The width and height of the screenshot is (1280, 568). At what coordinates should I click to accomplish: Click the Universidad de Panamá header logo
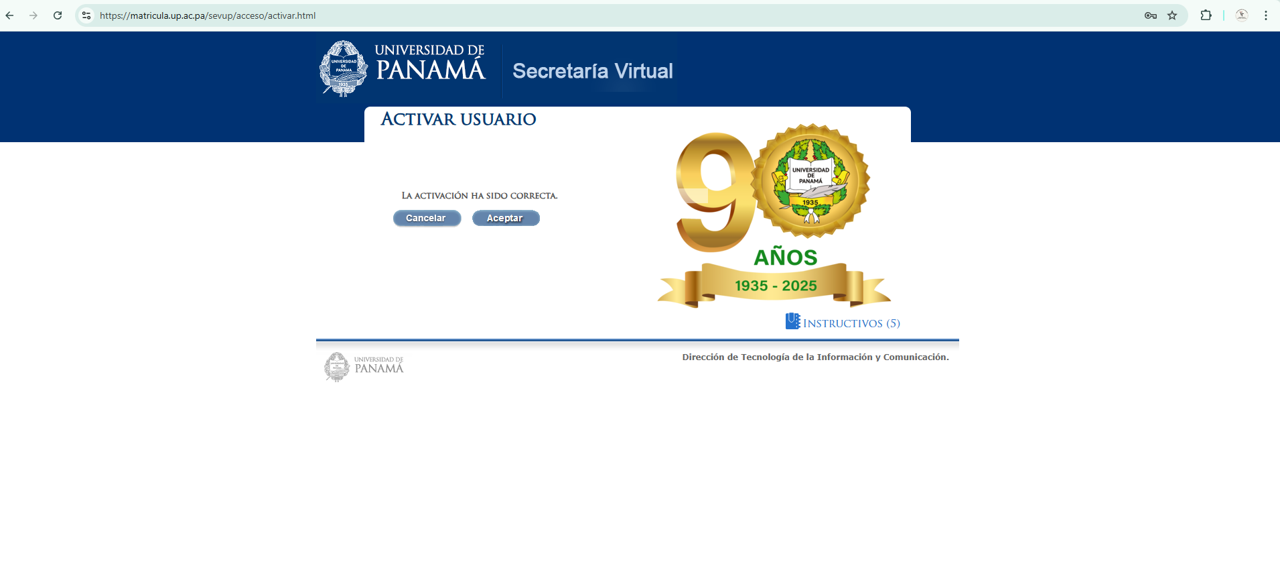(x=402, y=68)
